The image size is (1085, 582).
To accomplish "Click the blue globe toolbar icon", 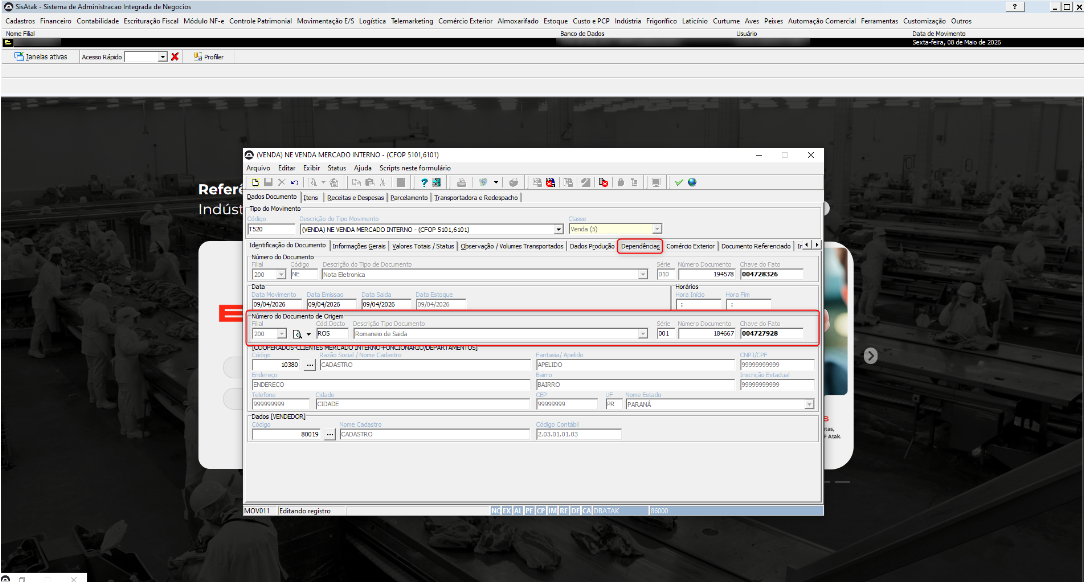I will (692, 183).
